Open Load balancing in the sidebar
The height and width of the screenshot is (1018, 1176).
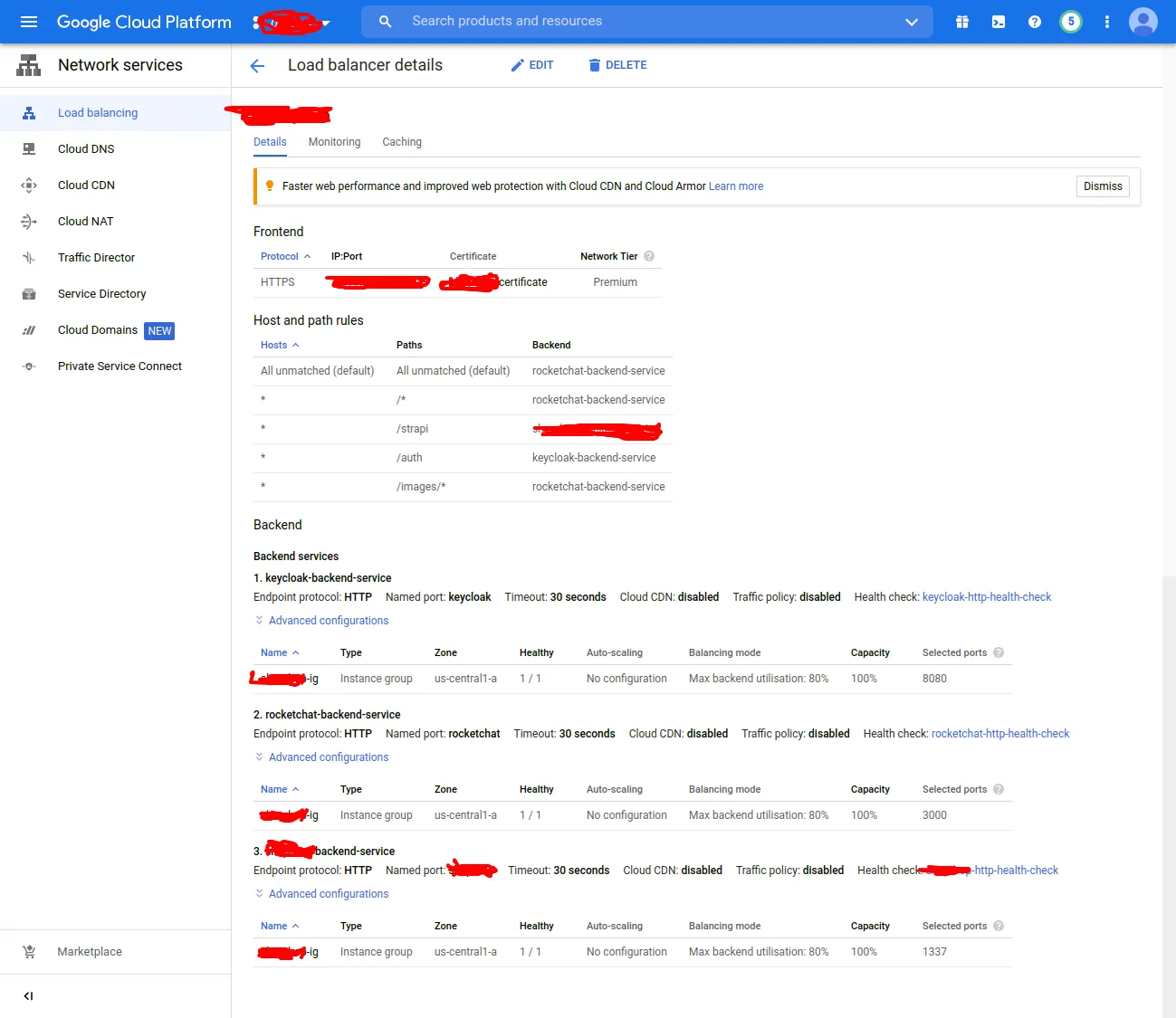click(x=98, y=113)
